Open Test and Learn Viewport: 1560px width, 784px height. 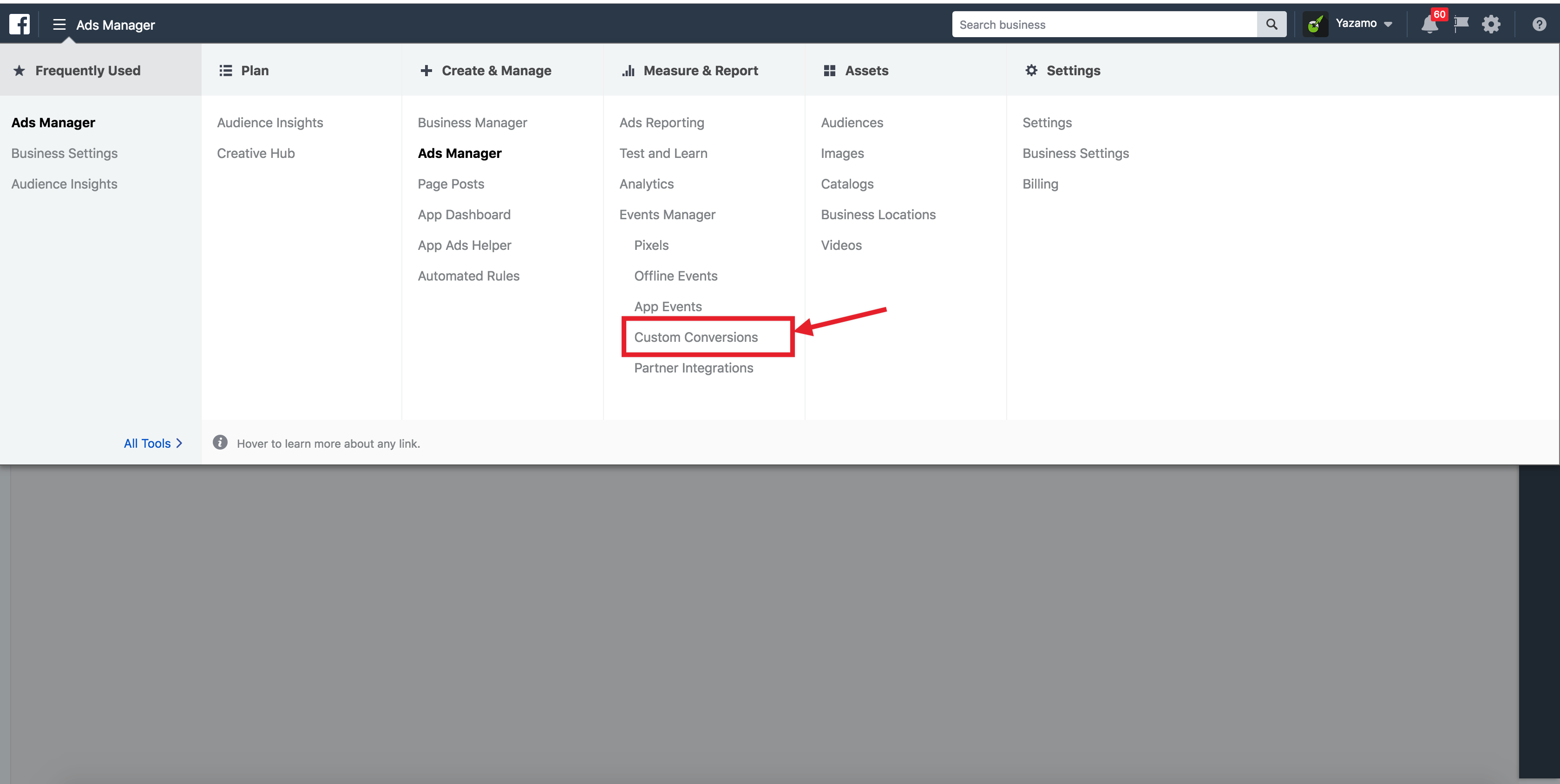point(663,153)
